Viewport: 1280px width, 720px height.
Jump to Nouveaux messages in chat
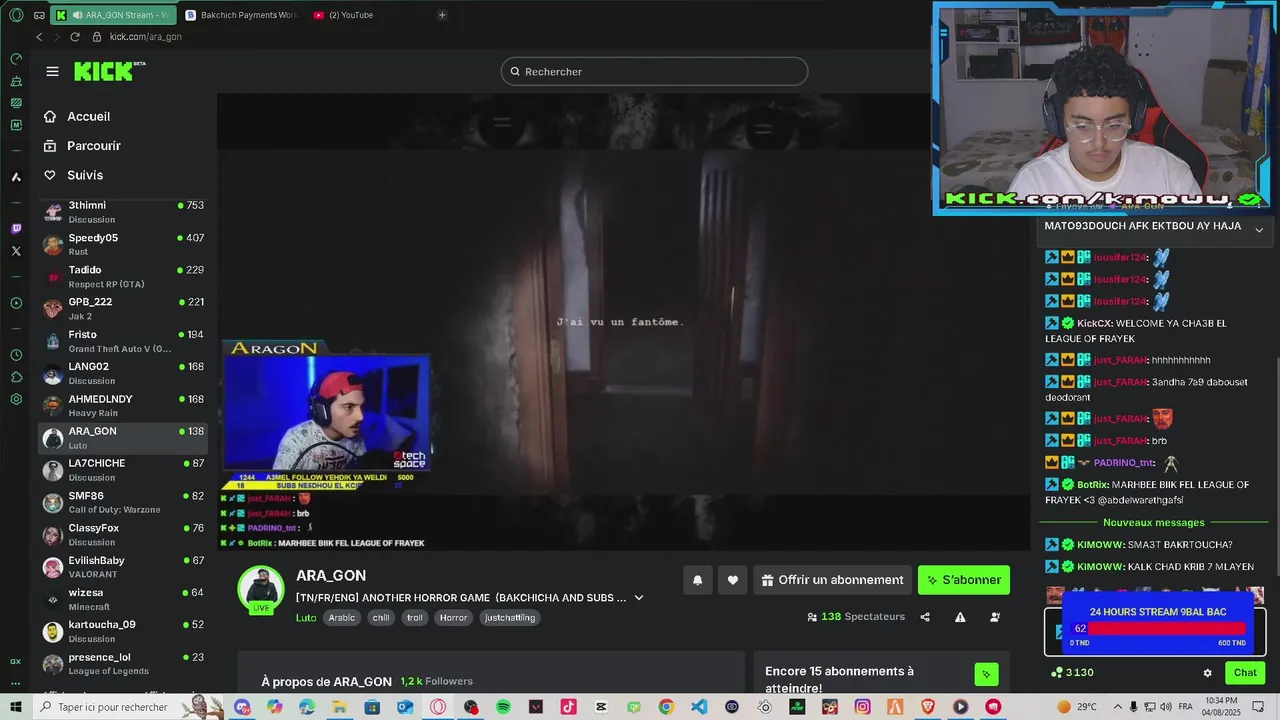click(x=1154, y=523)
